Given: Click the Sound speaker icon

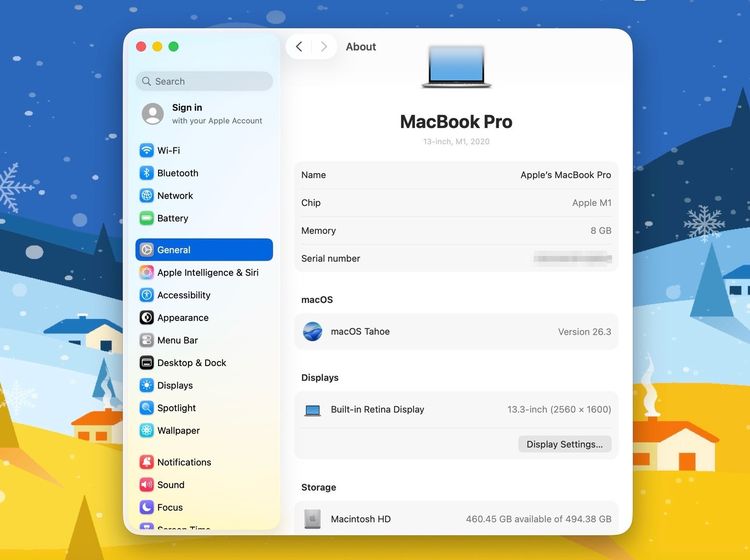Looking at the screenshot, I should click(x=146, y=484).
